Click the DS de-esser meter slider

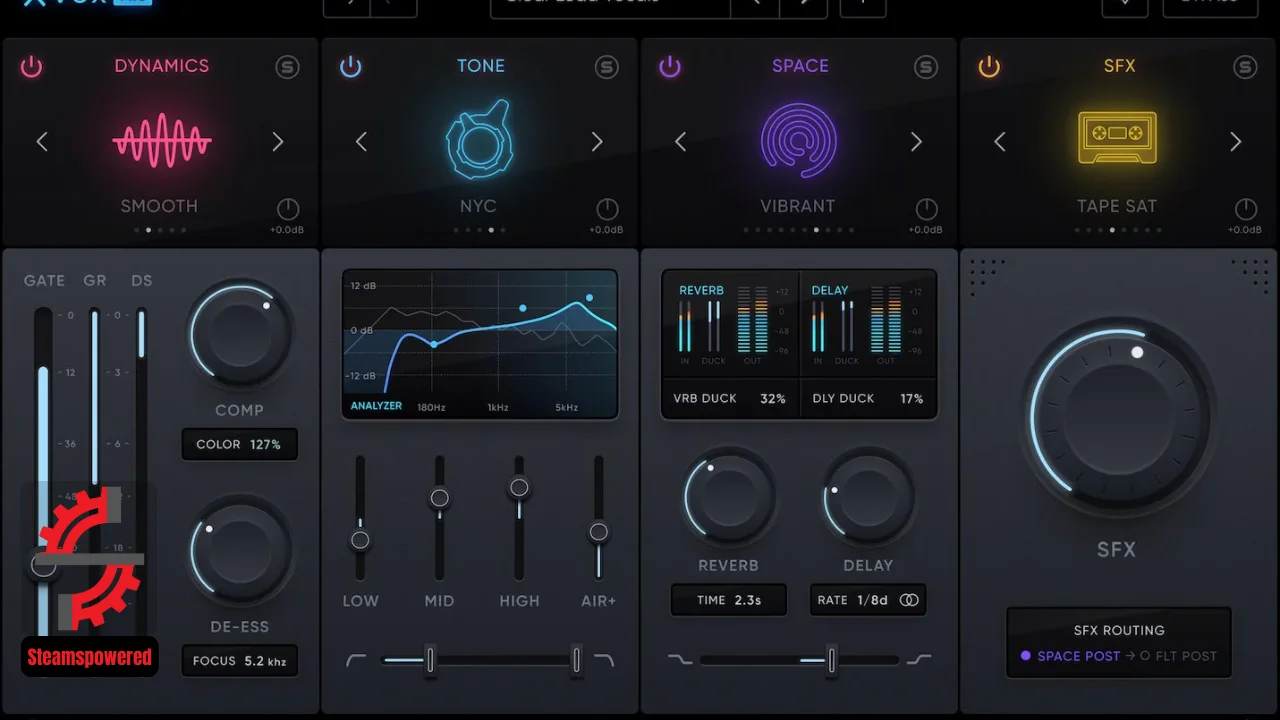[141, 470]
